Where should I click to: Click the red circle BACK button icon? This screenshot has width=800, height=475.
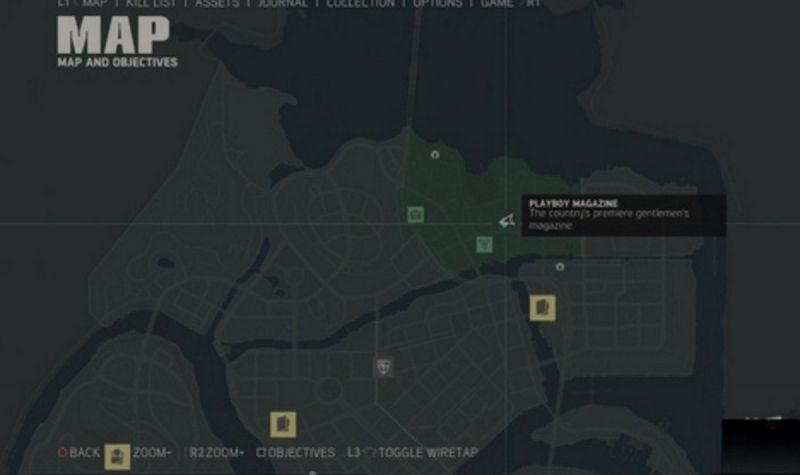pyautogui.click(x=63, y=453)
